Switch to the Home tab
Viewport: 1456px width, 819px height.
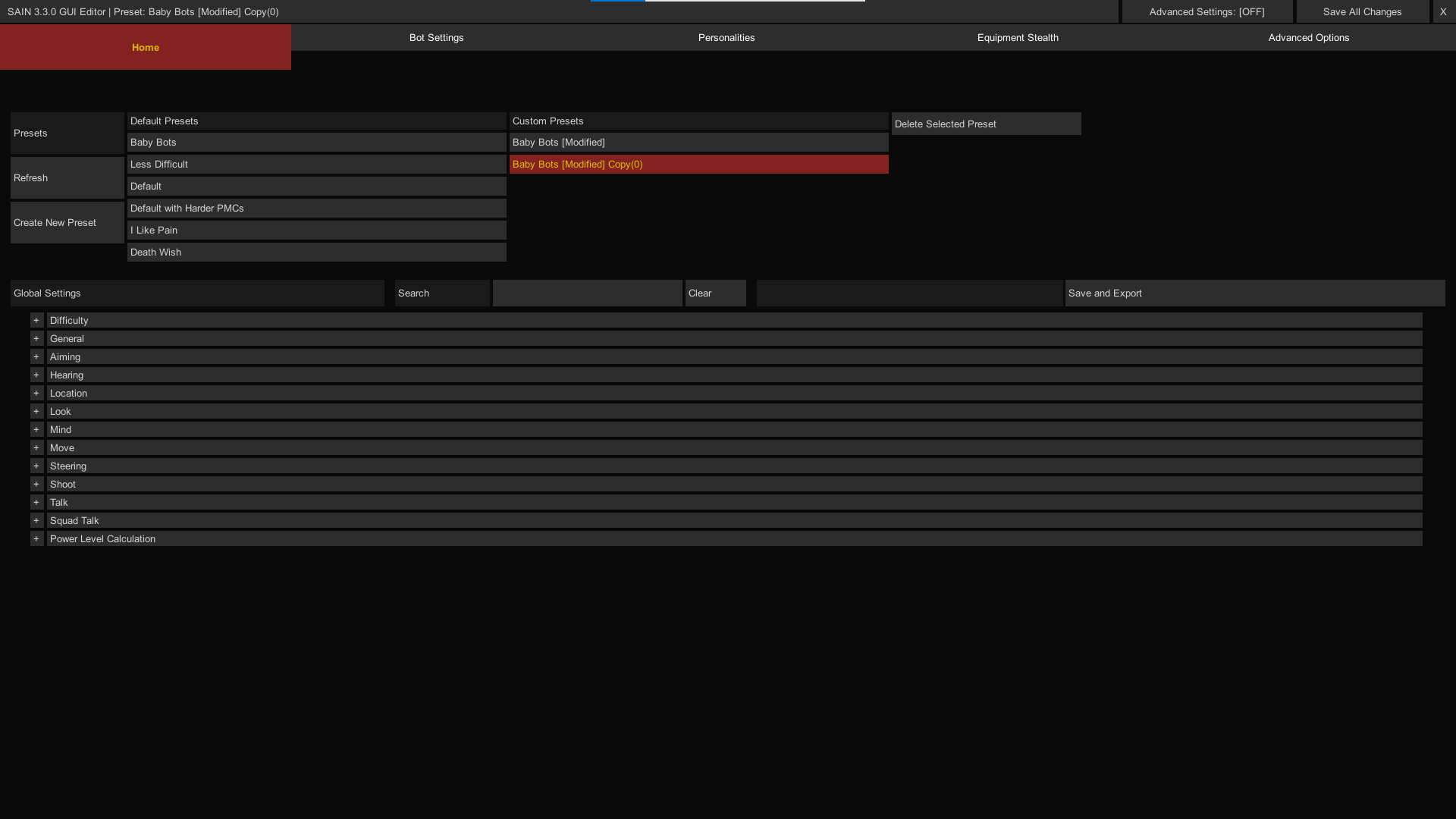(146, 47)
